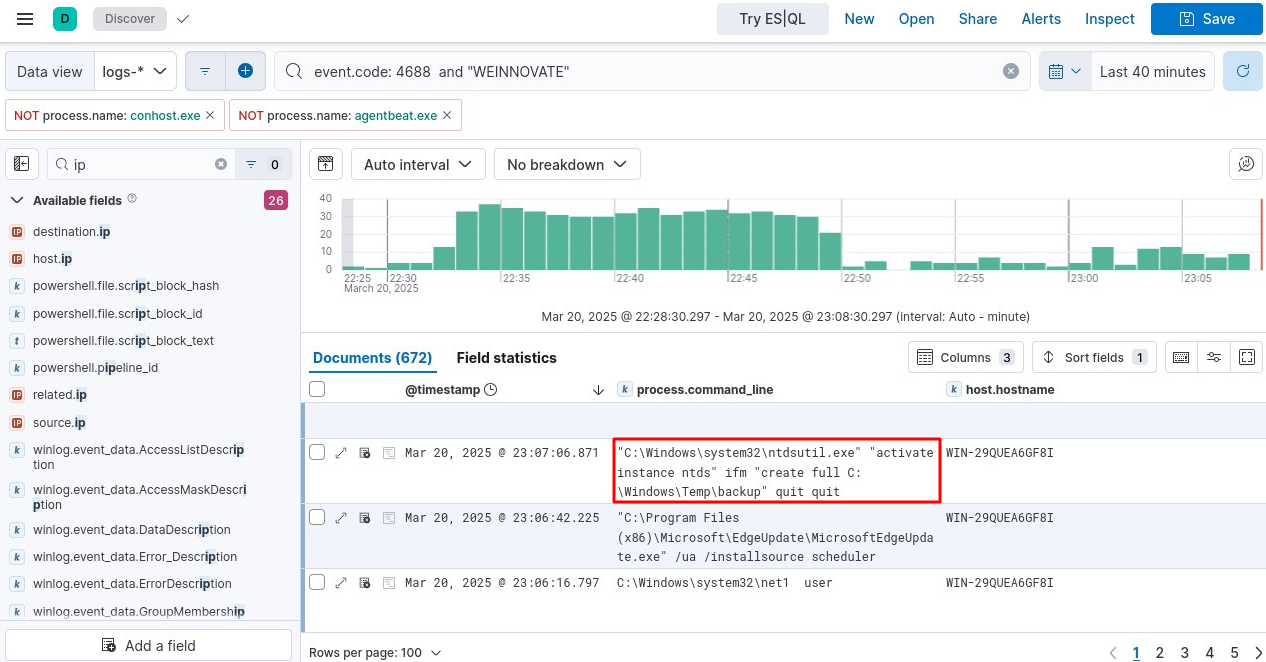This screenshot has height=662, width=1266.
Task: Click the Save button
Action: point(1206,19)
